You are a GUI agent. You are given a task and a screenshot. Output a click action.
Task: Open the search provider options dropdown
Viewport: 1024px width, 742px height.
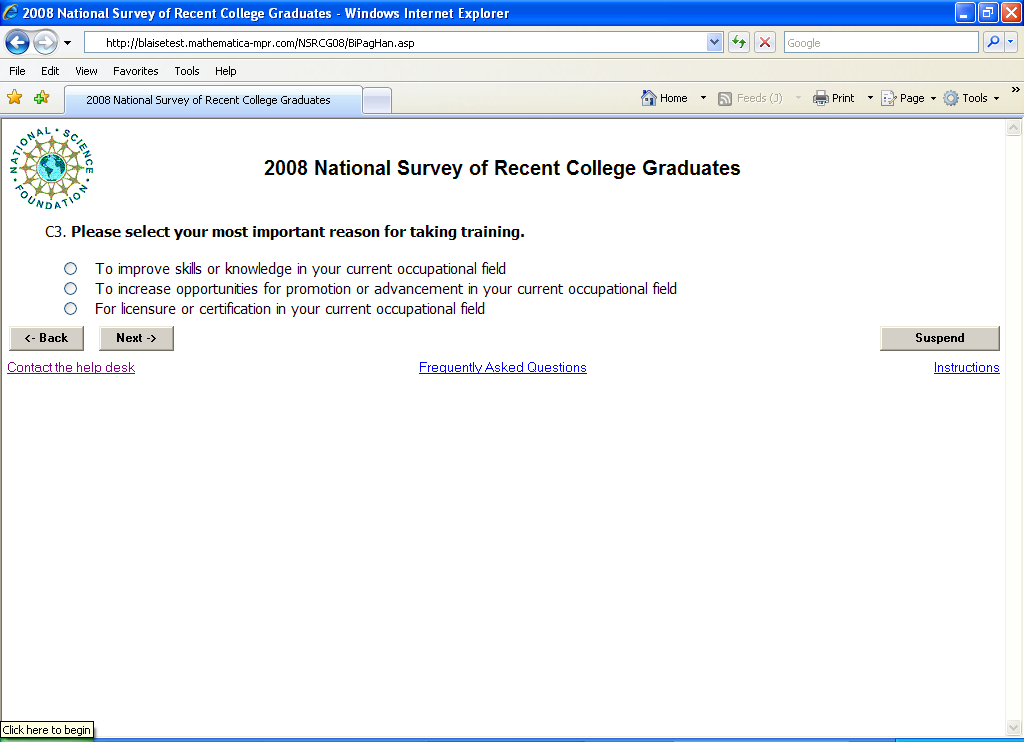[x=1011, y=42]
